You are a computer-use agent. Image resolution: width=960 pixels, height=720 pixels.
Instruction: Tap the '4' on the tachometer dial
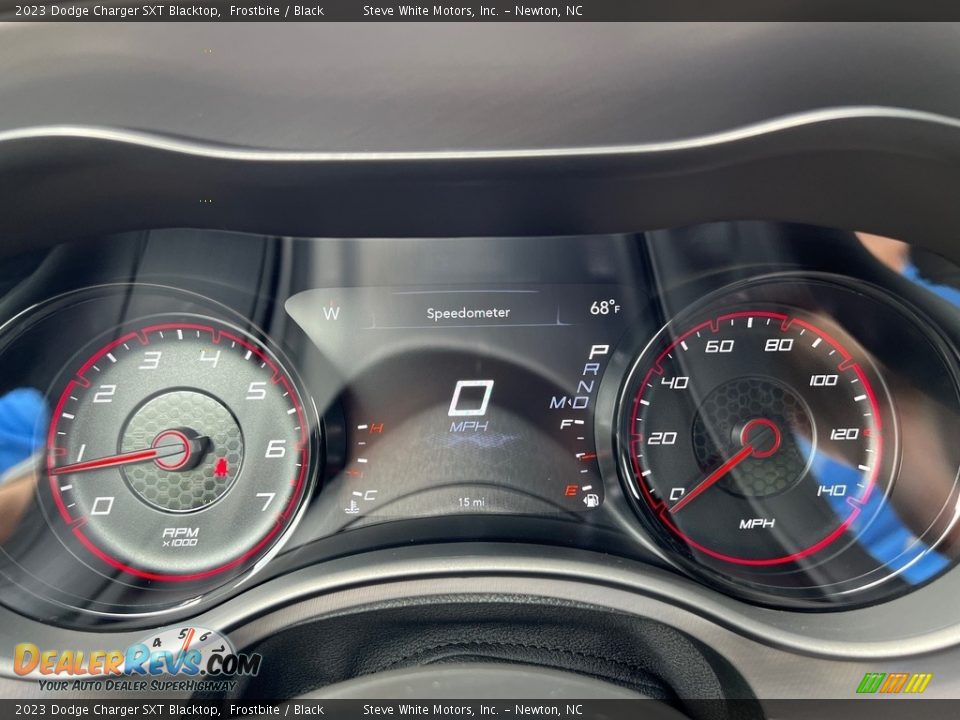(210, 357)
